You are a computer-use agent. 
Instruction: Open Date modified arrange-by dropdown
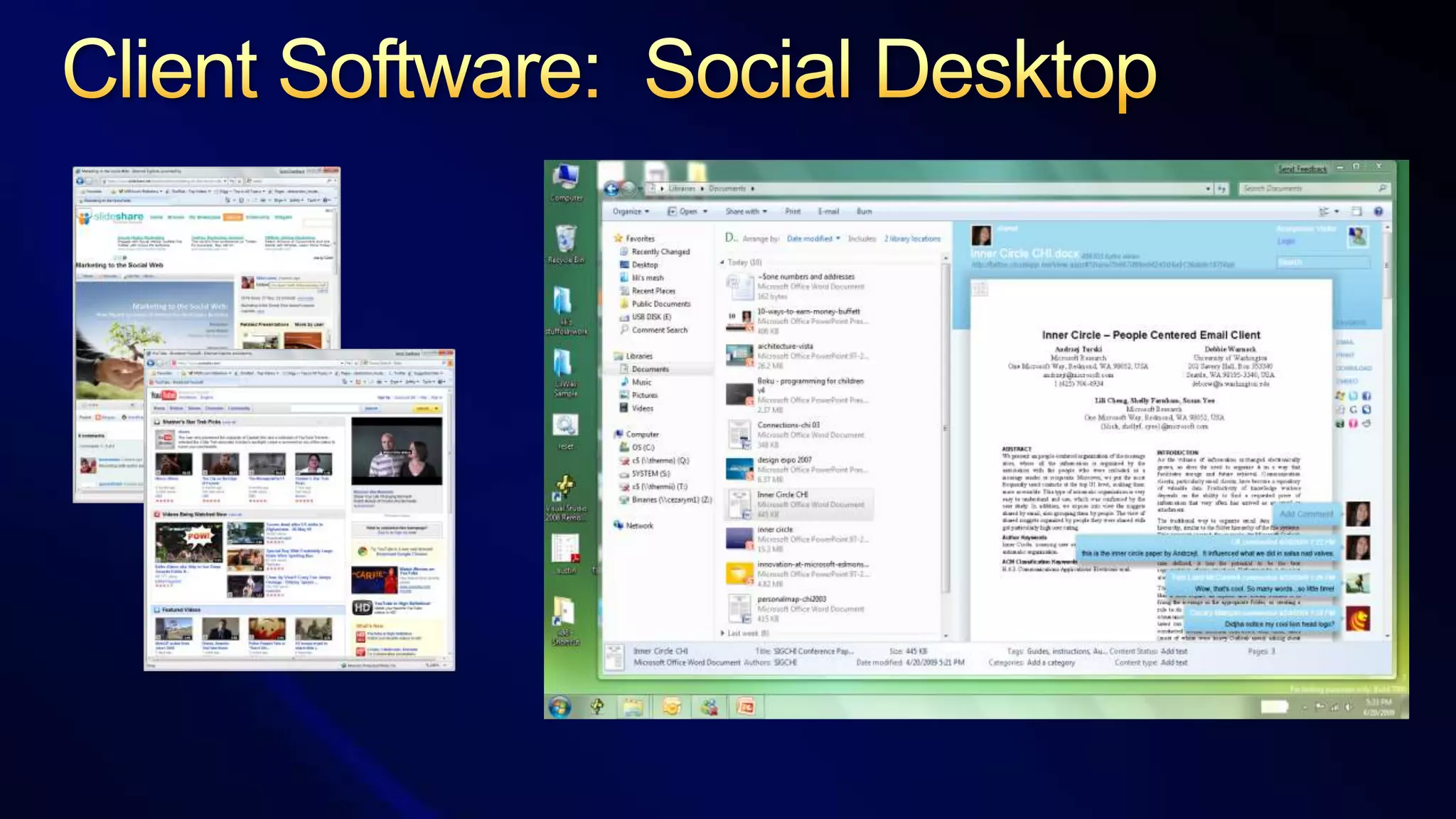coord(813,239)
